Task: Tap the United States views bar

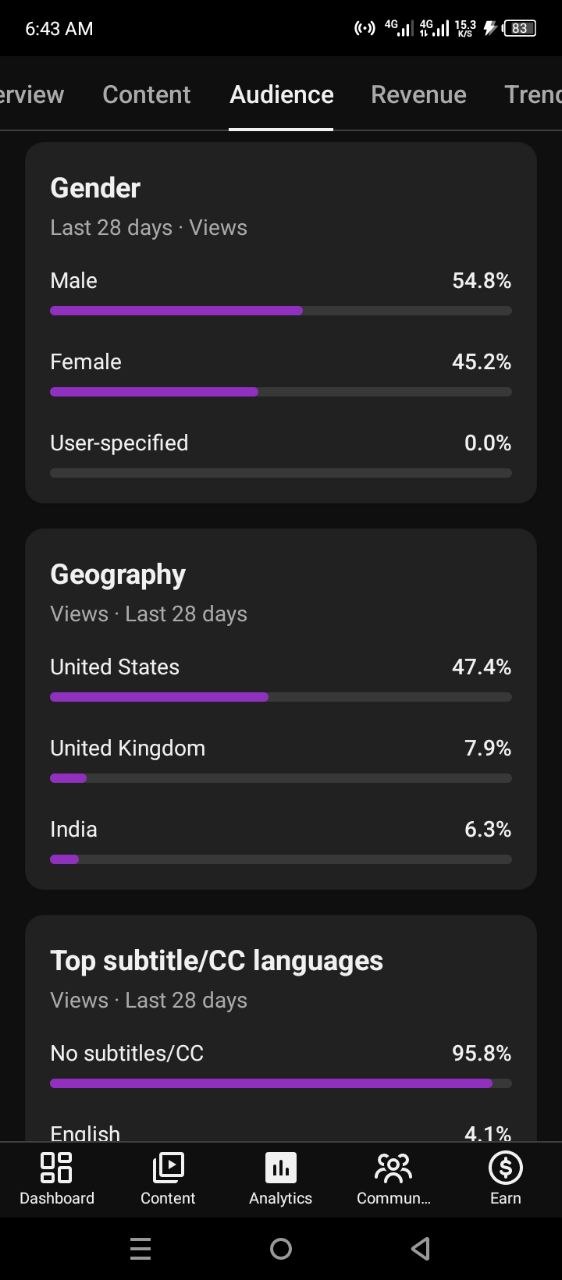Action: coord(281,697)
